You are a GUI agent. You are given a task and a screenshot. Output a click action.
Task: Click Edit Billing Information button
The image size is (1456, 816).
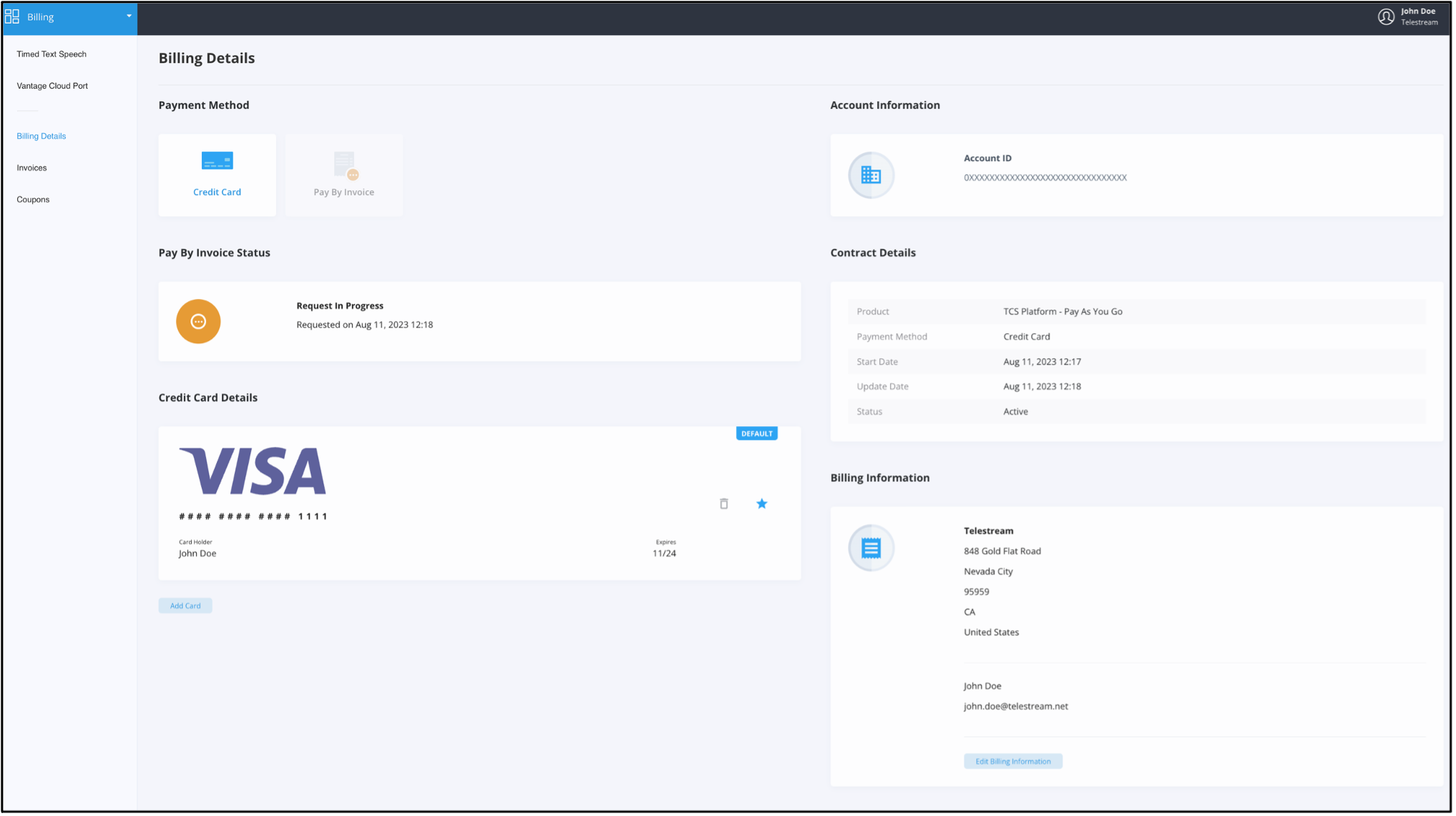point(1012,761)
